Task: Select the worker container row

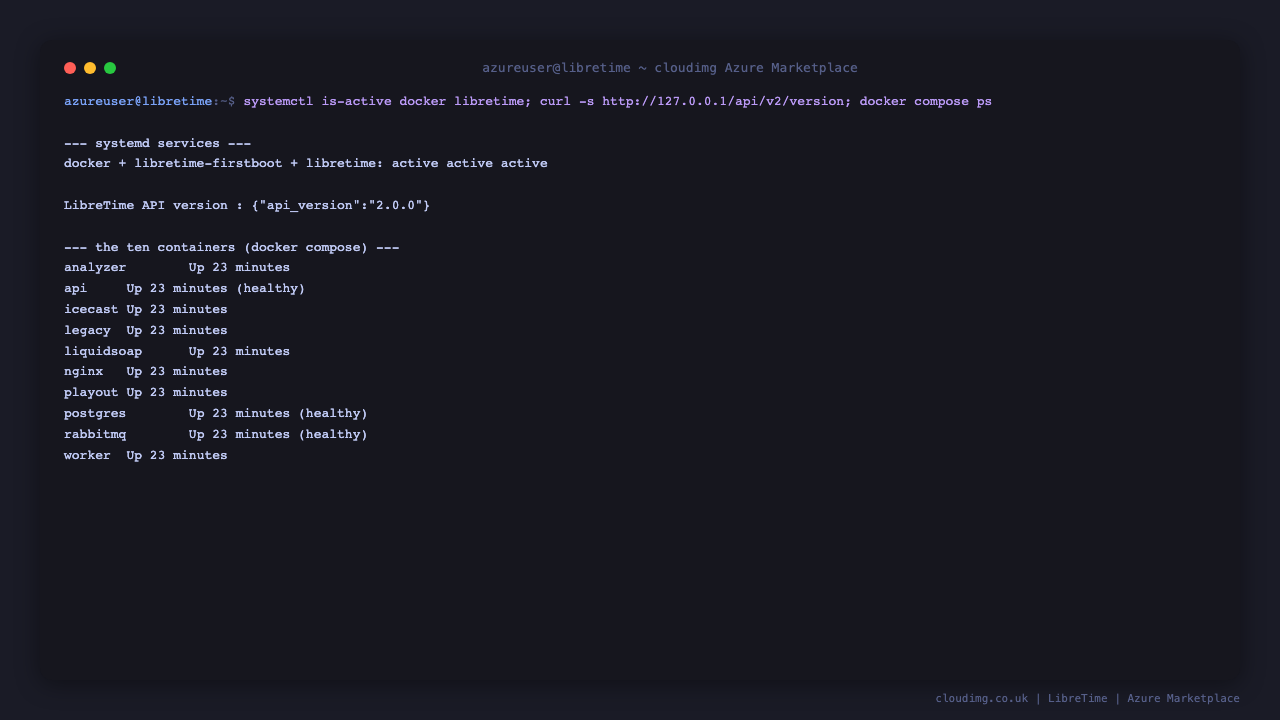Action: click(x=146, y=455)
